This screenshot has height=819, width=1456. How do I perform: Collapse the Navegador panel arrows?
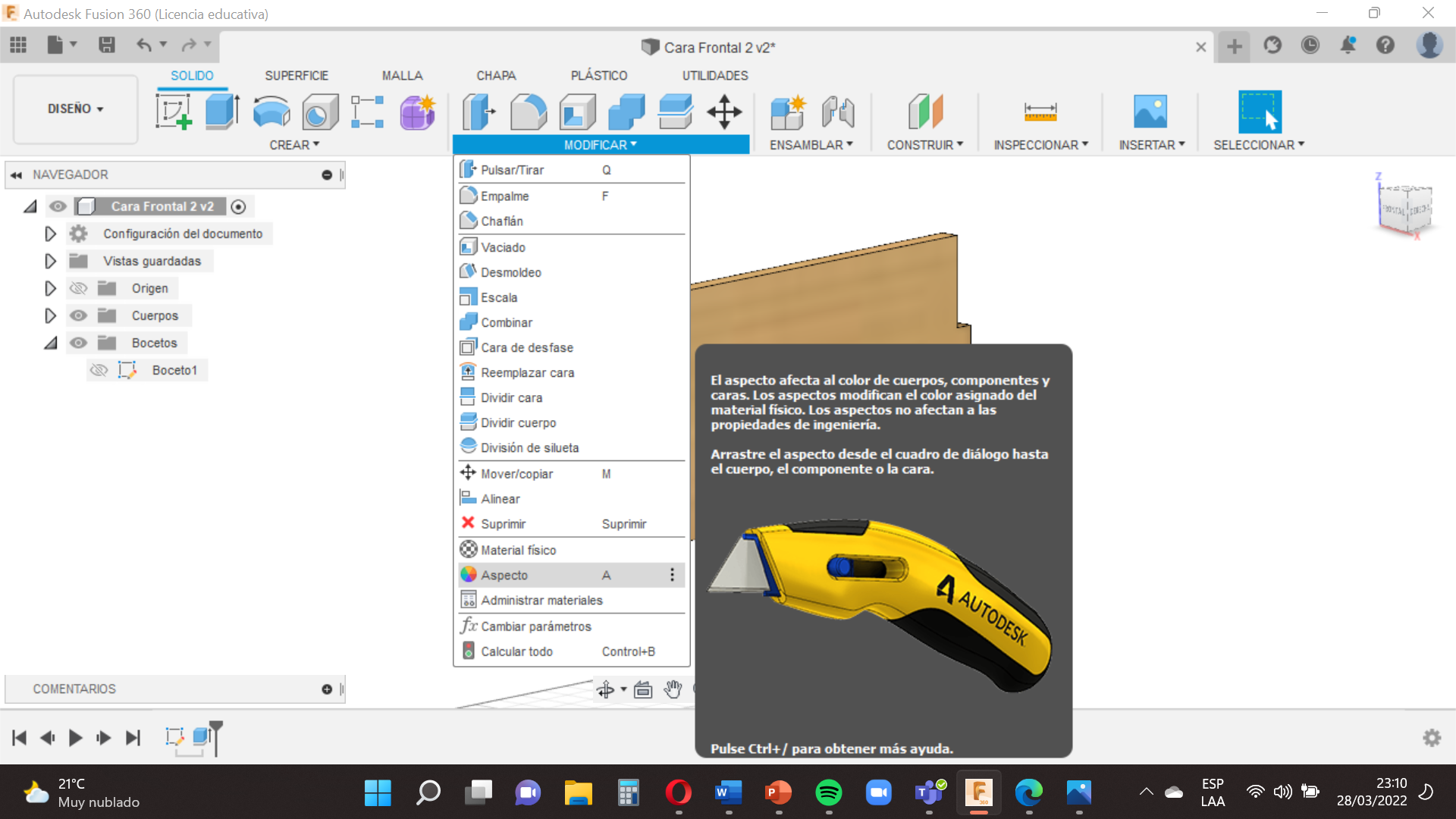16,174
